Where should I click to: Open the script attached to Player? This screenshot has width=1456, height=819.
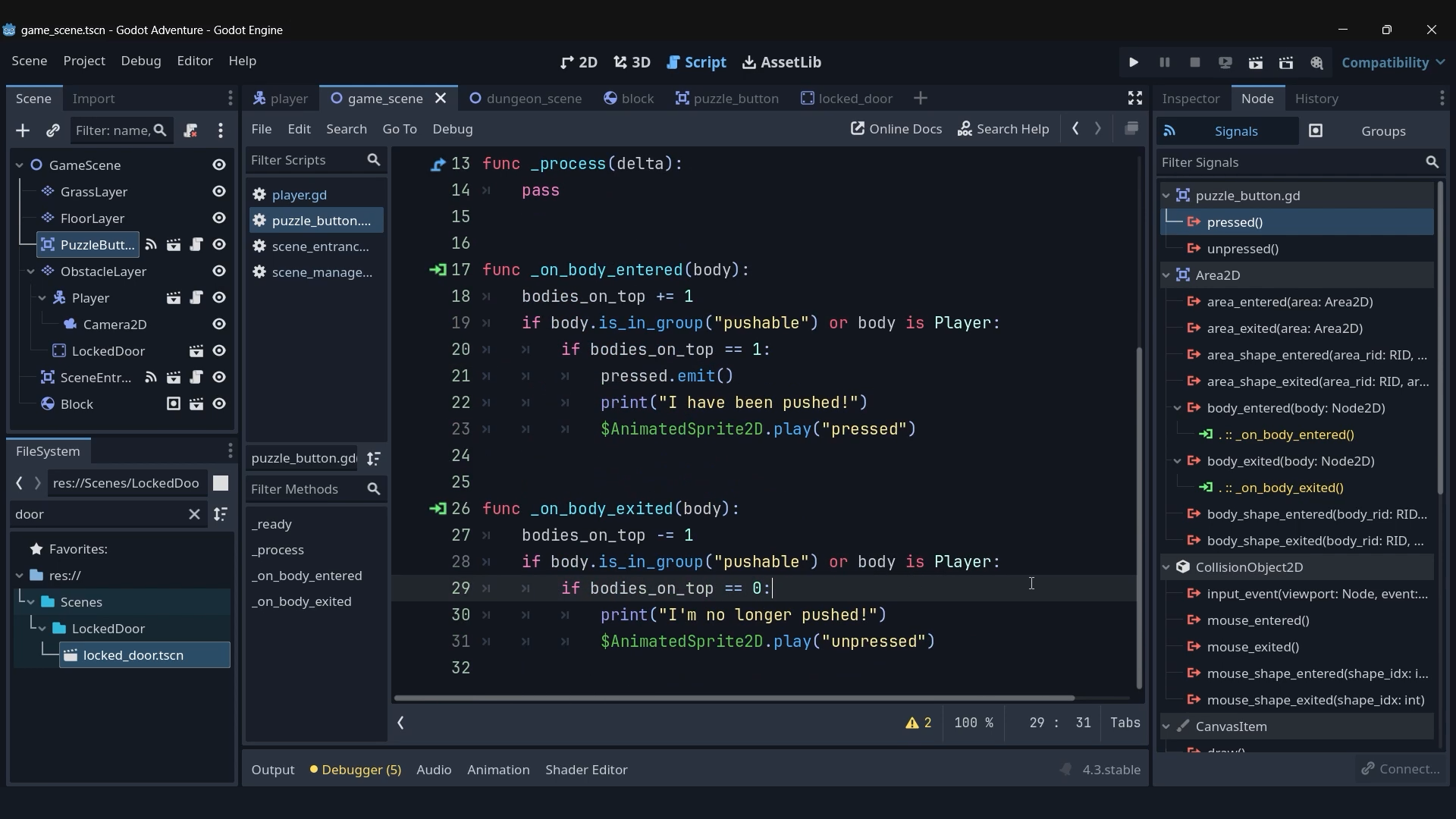196,297
